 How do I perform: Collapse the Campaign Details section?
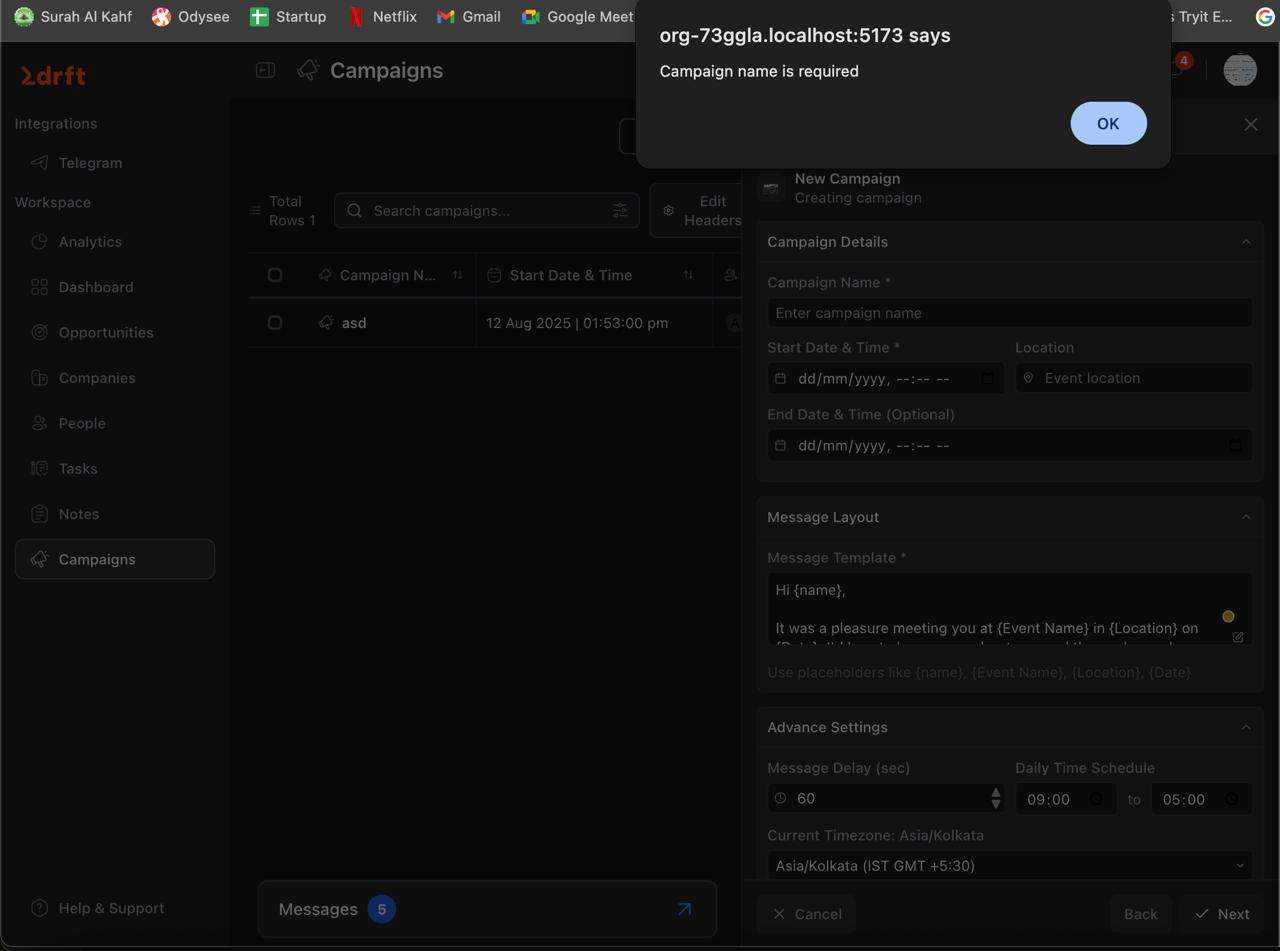pos(1245,242)
